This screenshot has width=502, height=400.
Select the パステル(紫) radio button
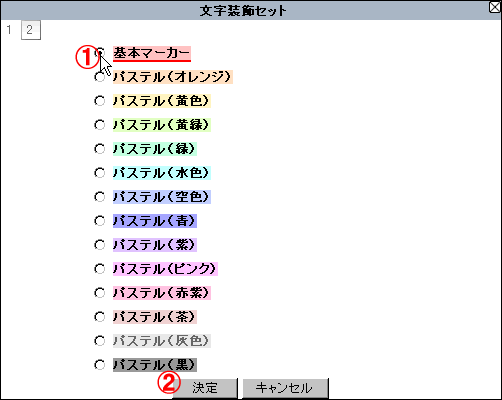(100, 245)
